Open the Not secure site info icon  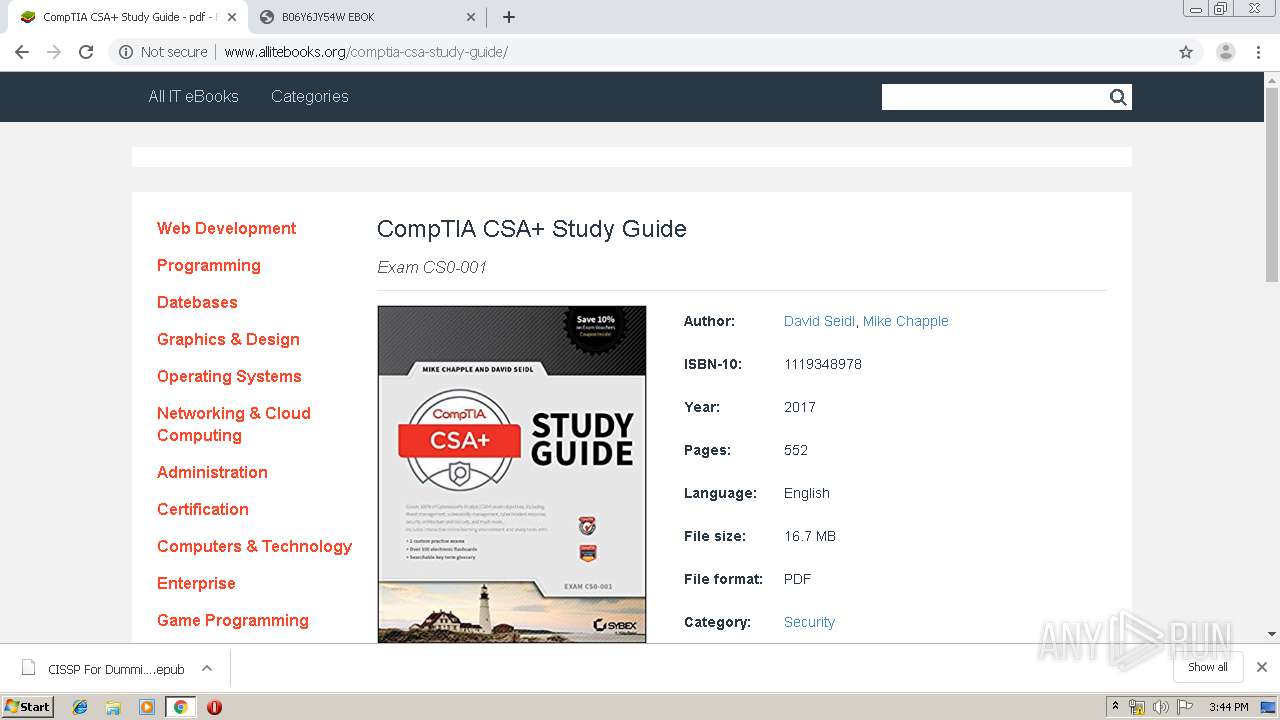pyautogui.click(x=126, y=52)
